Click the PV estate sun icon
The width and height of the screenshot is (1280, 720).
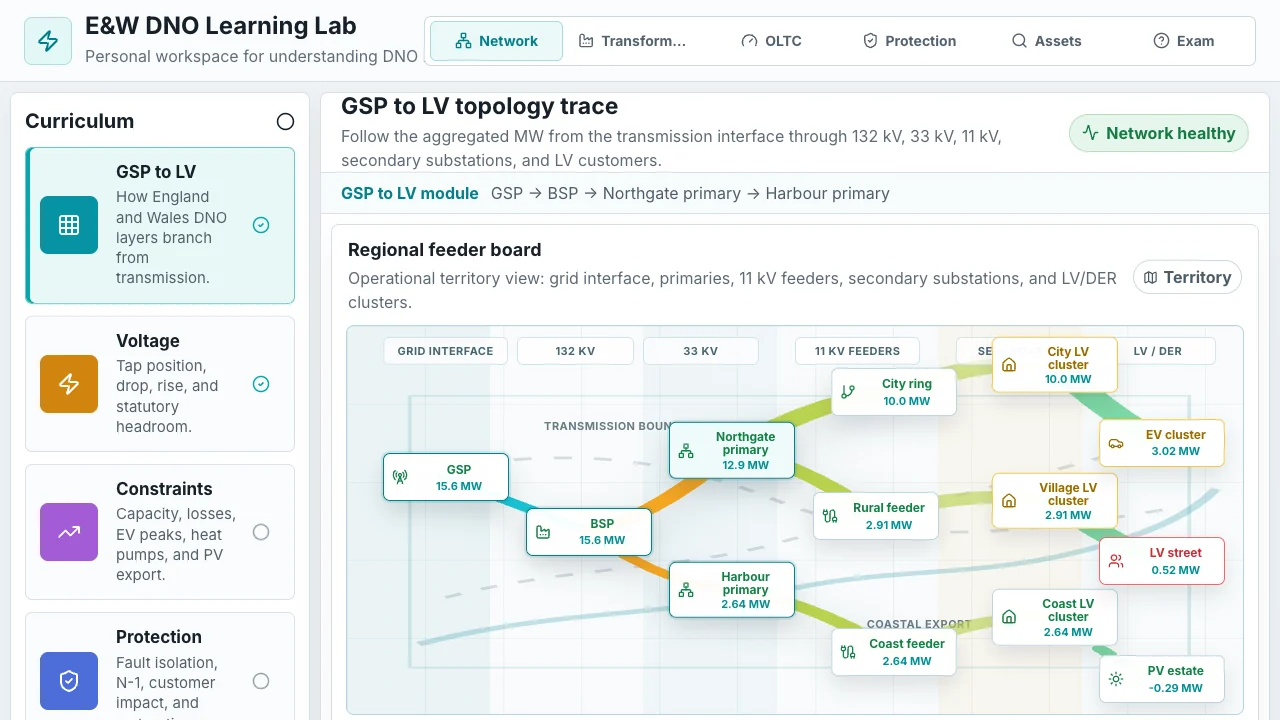pos(1116,679)
